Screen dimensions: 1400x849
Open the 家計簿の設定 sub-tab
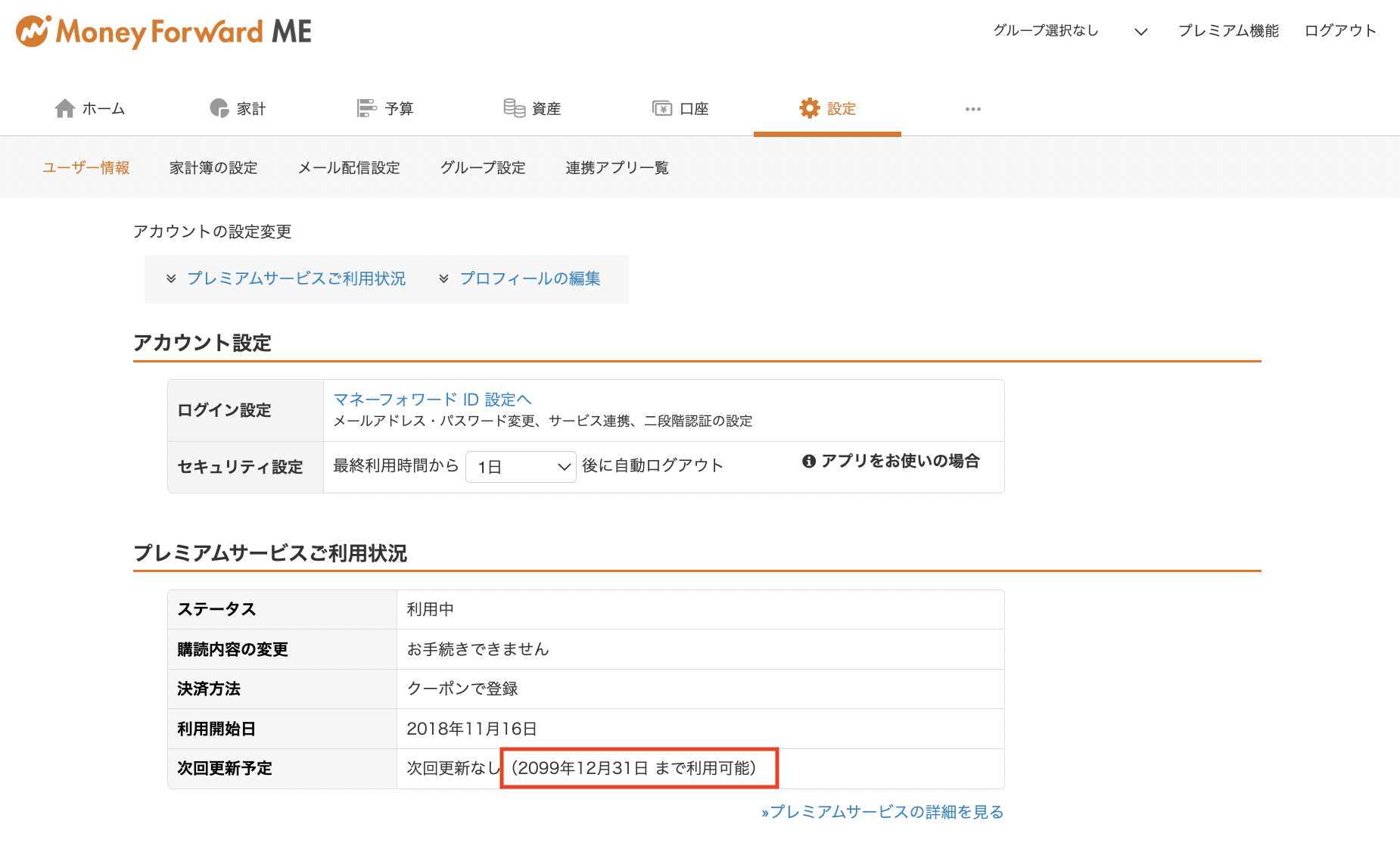coord(213,167)
